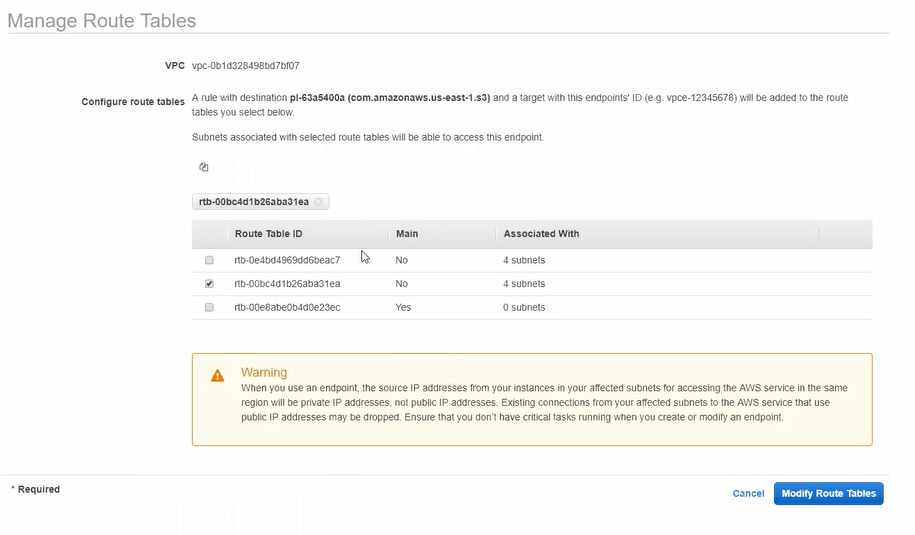
Task: Uncheck the rtb-00bc4d1b26aba31ea checkbox
Action: 209,284
